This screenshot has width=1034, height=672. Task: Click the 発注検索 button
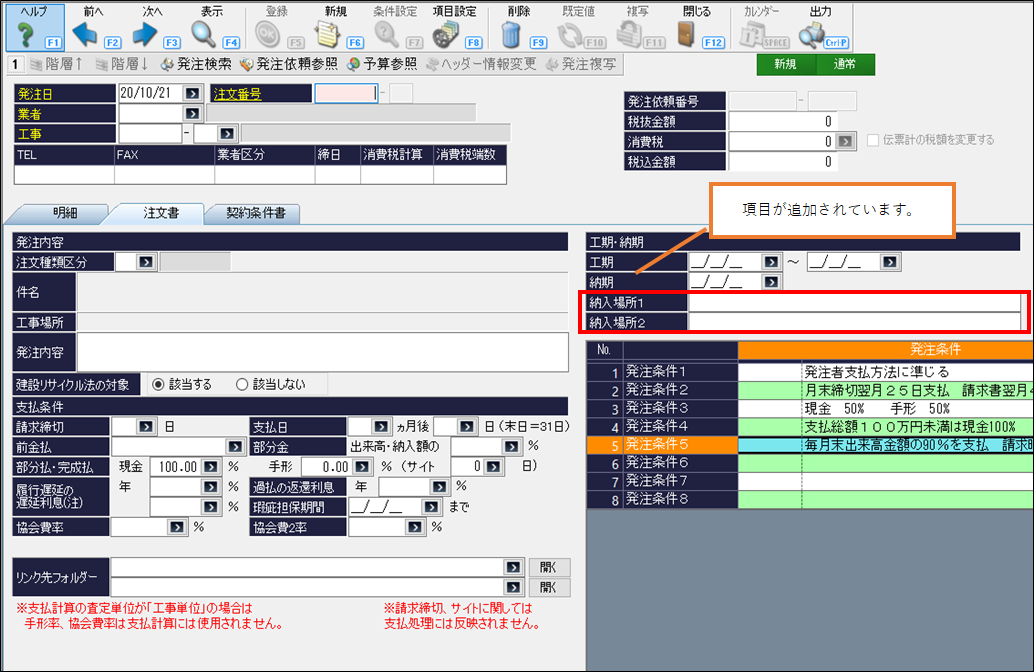pos(196,64)
